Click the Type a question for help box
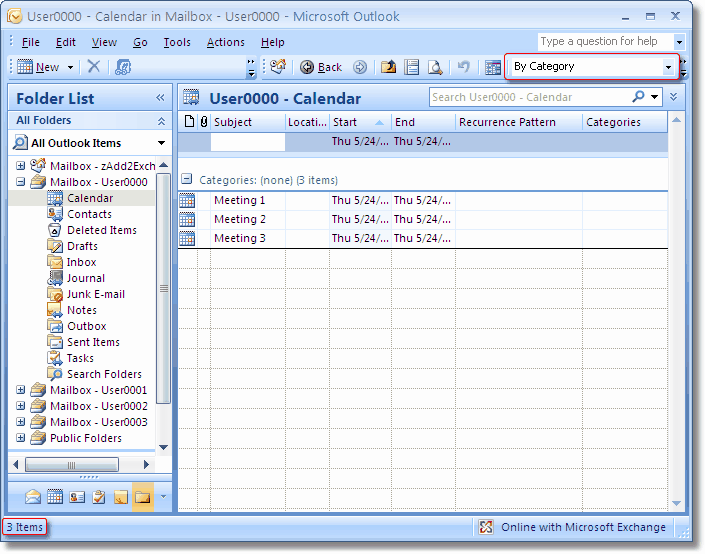Viewport: 705px width, 554px height. tap(605, 41)
